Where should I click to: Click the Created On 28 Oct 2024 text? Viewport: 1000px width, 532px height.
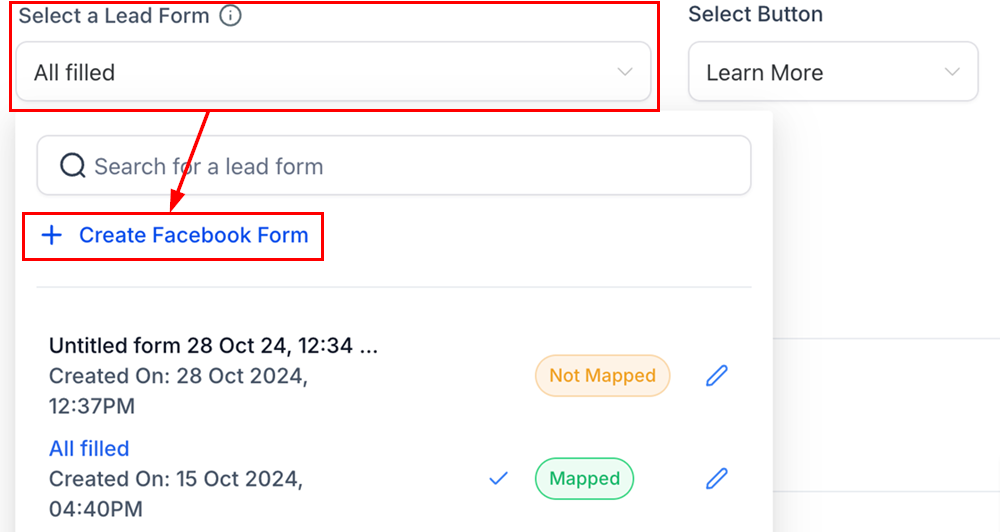pos(179,390)
